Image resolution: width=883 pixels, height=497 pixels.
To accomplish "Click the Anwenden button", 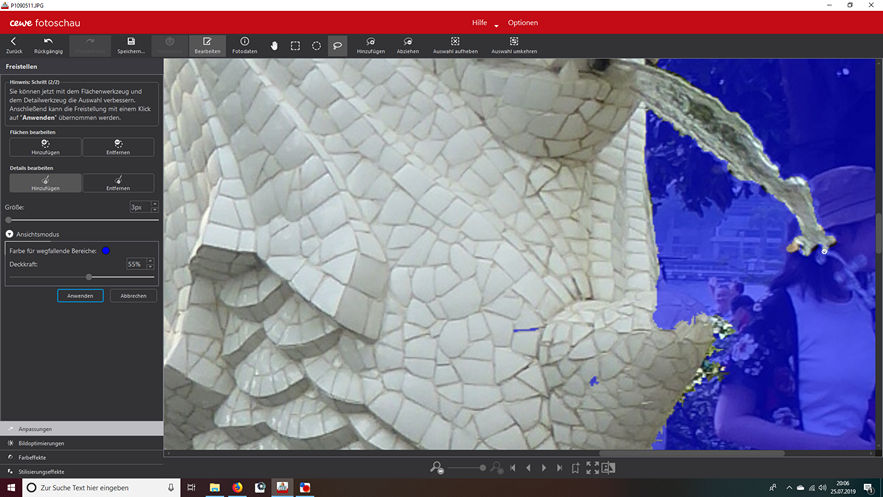I will (x=80, y=296).
